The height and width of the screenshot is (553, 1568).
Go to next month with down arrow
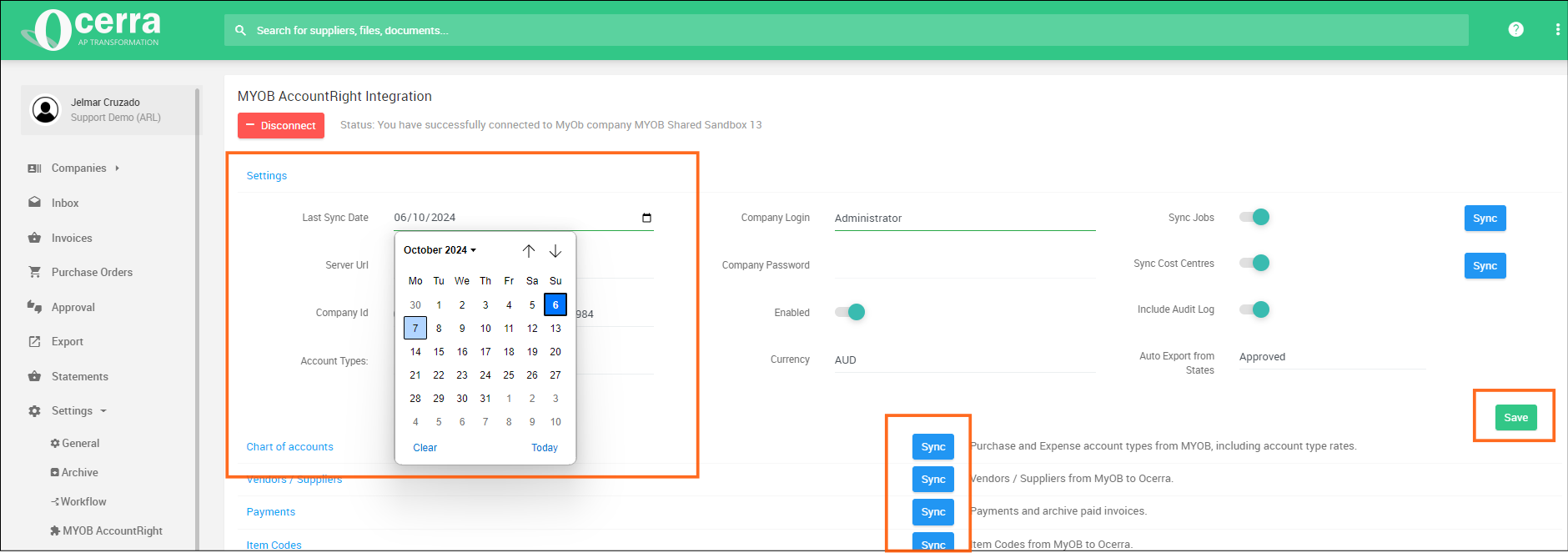(x=555, y=250)
